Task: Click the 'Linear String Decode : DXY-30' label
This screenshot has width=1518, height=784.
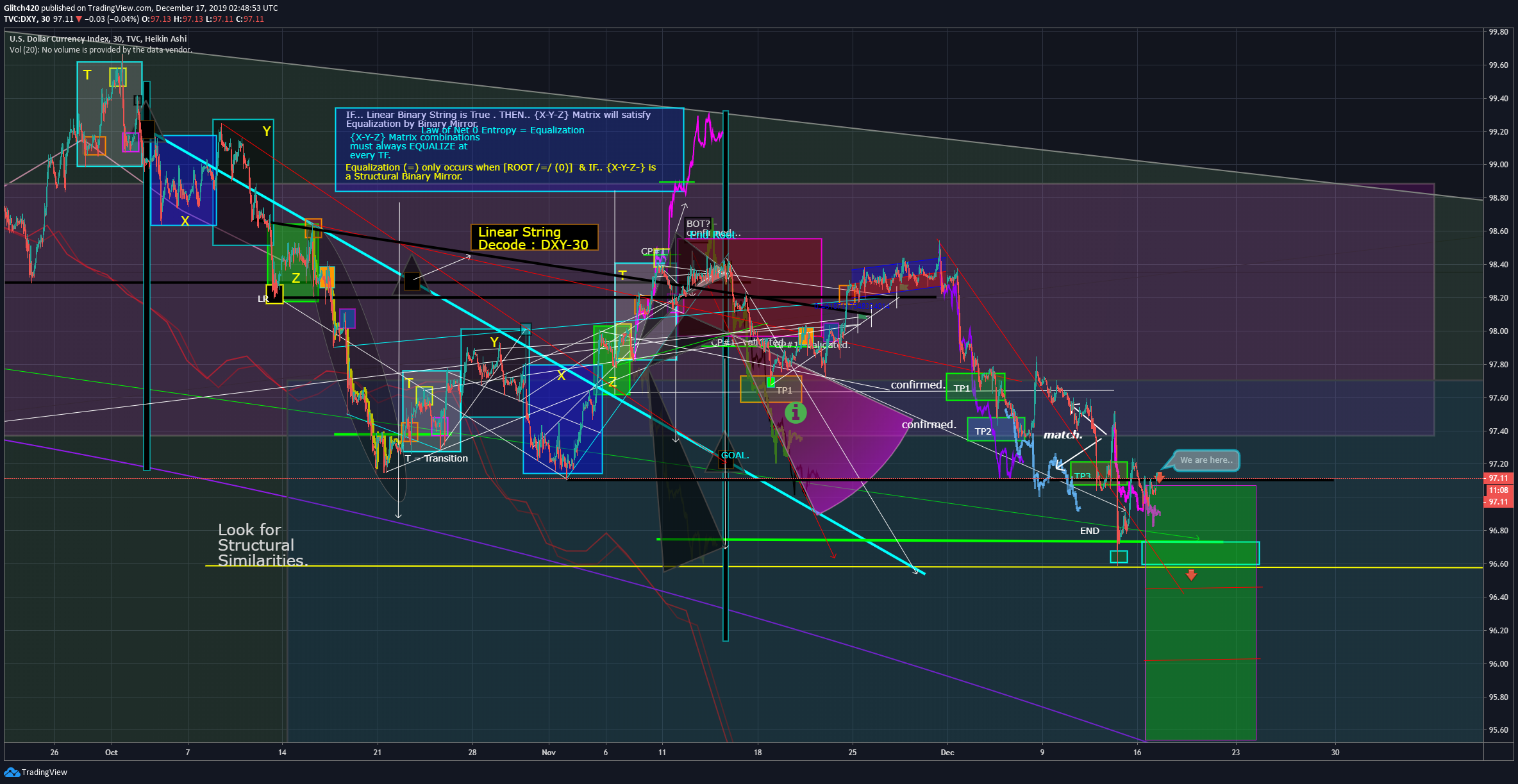Action: pyautogui.click(x=534, y=238)
